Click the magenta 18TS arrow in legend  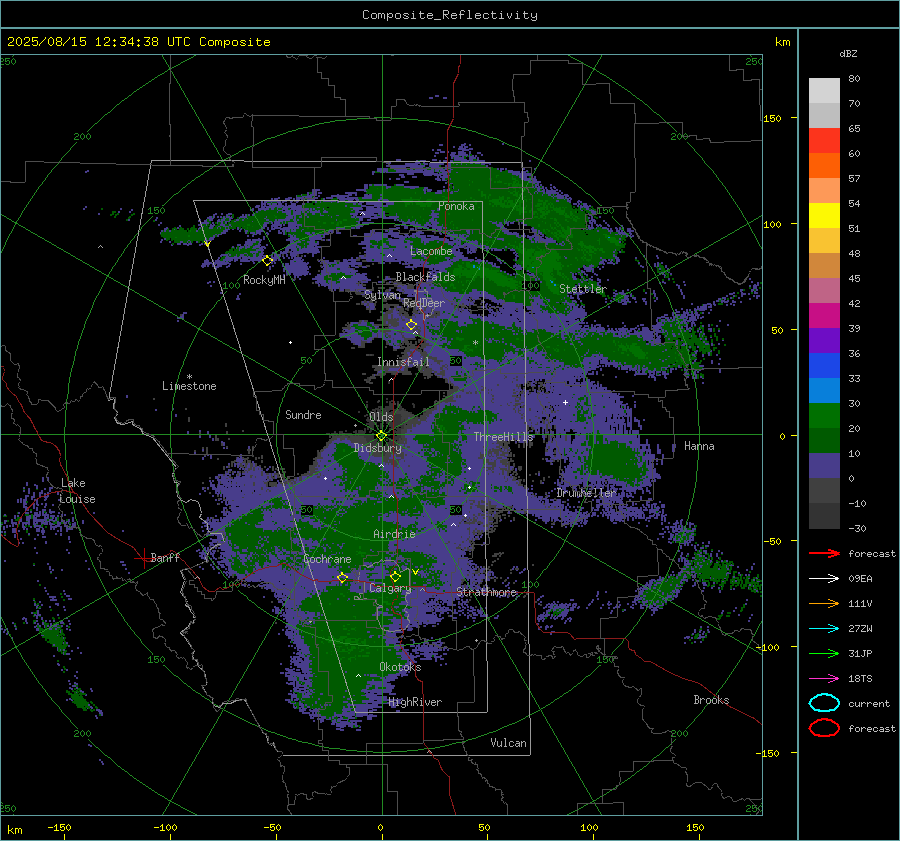(824, 679)
